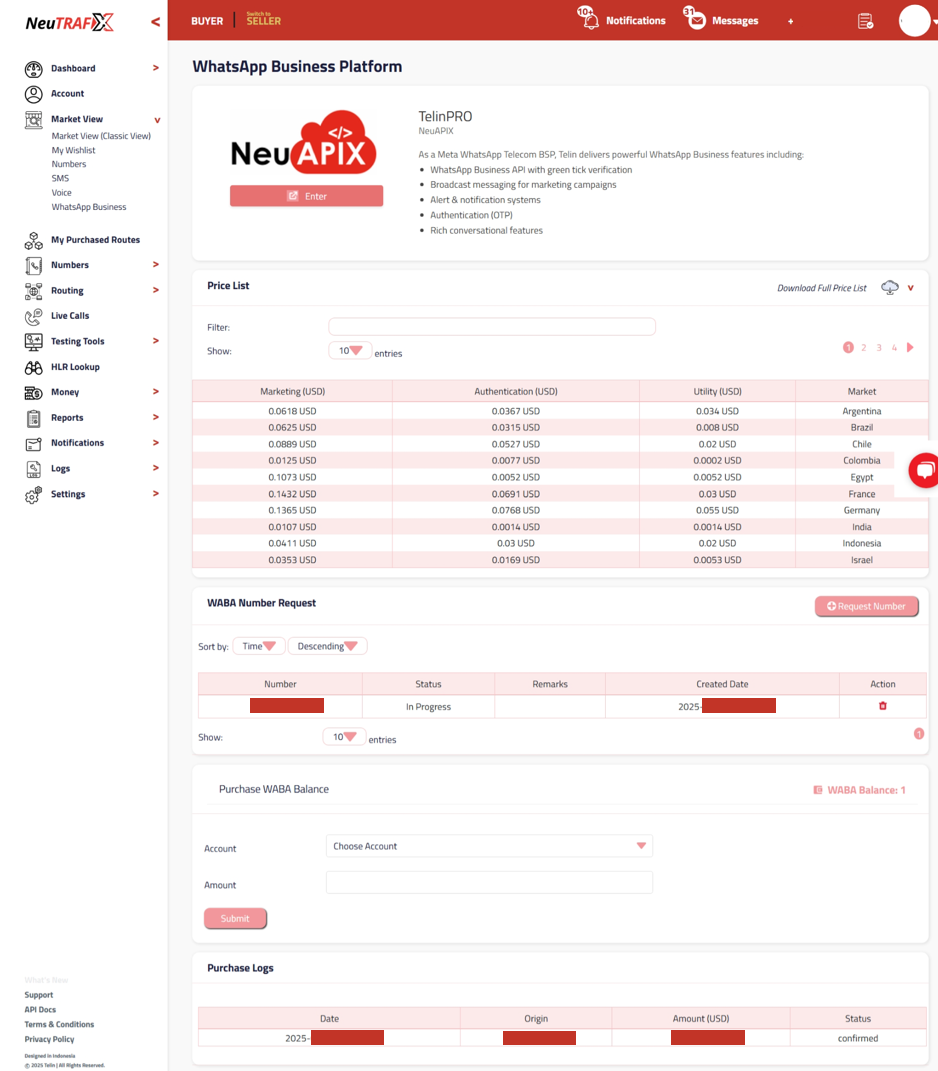Open the Logs file icon
The image size is (938, 1071).
33,469
